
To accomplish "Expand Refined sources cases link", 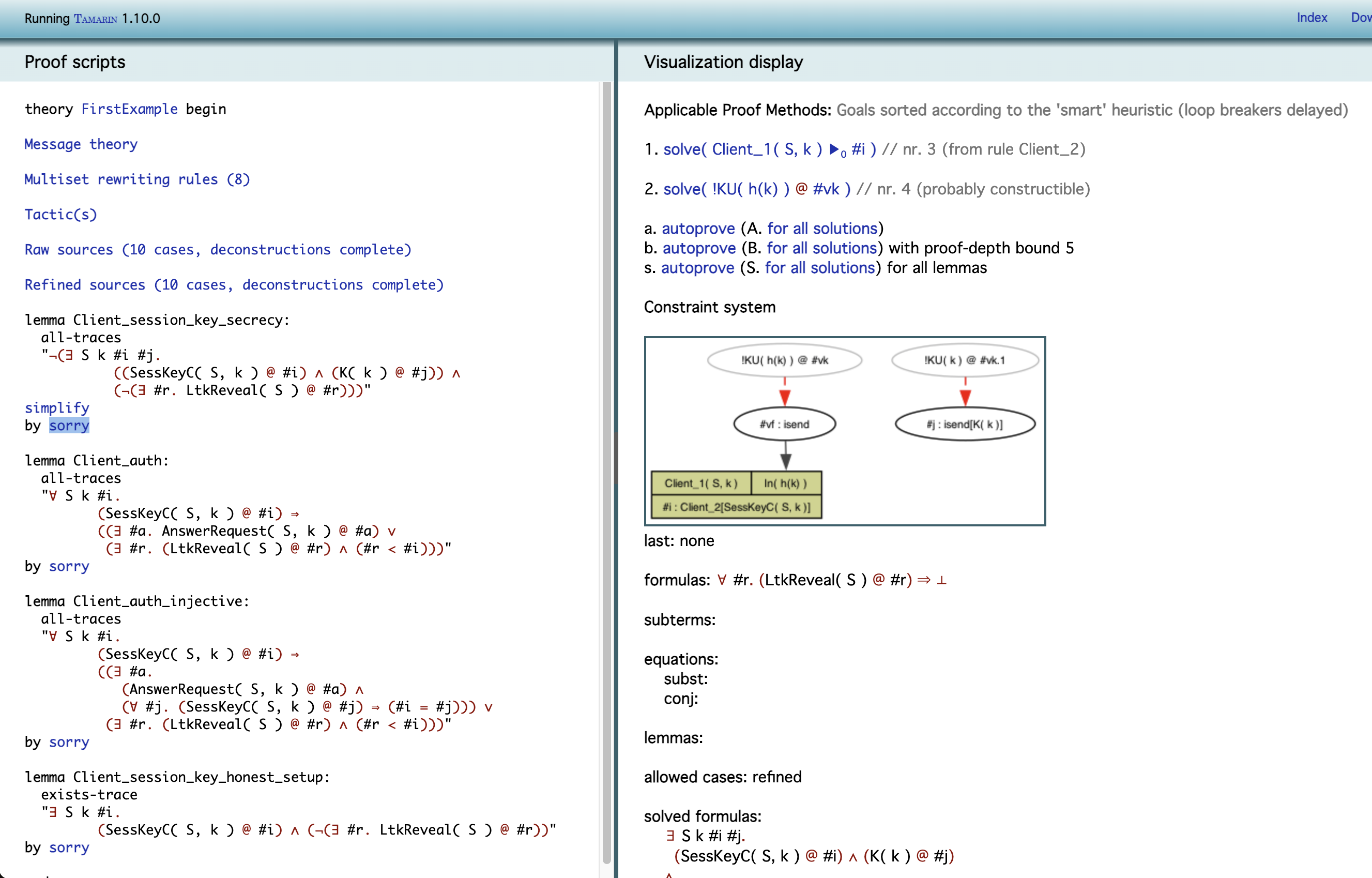I will [233, 284].
